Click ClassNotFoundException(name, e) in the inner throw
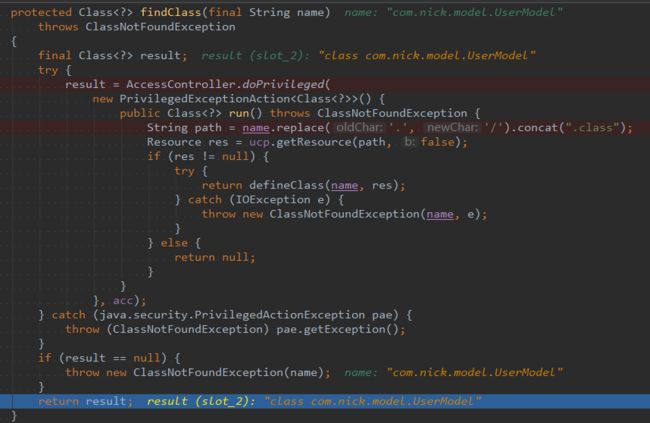Viewport: 650px width, 423px height. [375, 214]
